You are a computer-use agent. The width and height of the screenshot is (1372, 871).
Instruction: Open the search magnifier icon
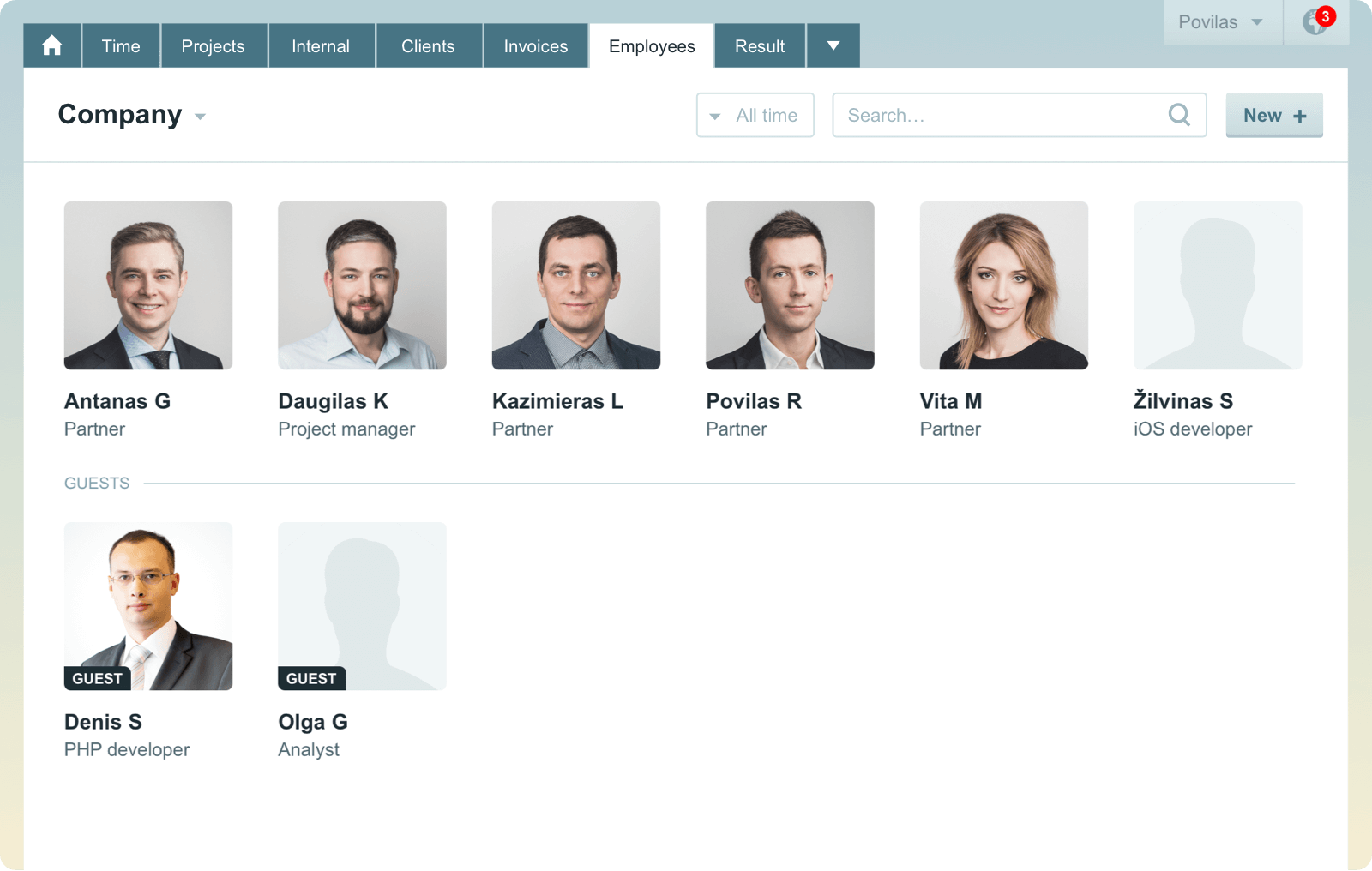[x=1179, y=114]
